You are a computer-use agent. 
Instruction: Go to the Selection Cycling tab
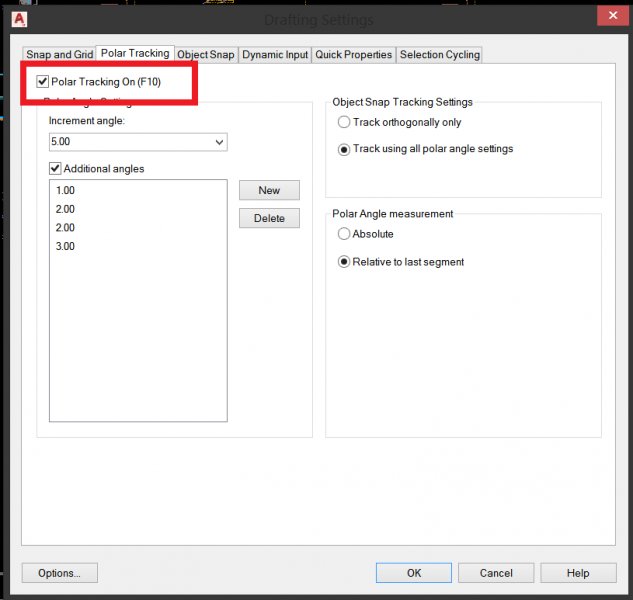pyautogui.click(x=440, y=55)
